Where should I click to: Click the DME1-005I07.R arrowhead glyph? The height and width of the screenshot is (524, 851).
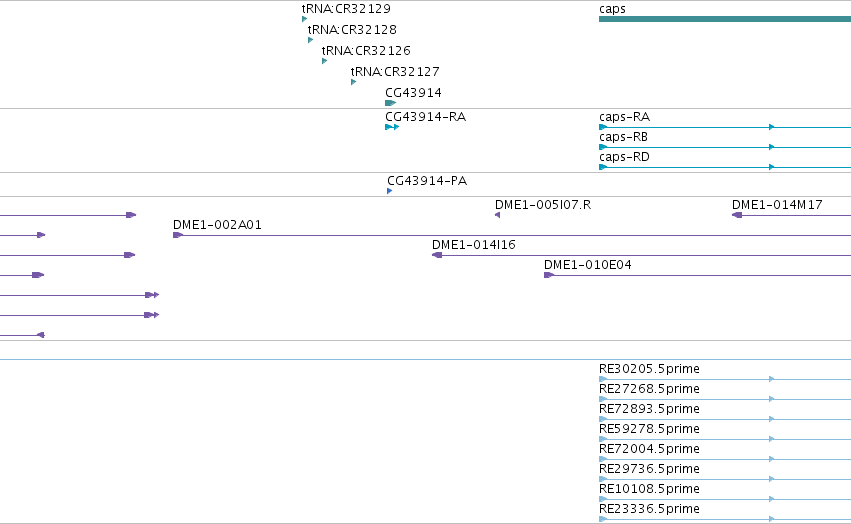(x=498, y=215)
